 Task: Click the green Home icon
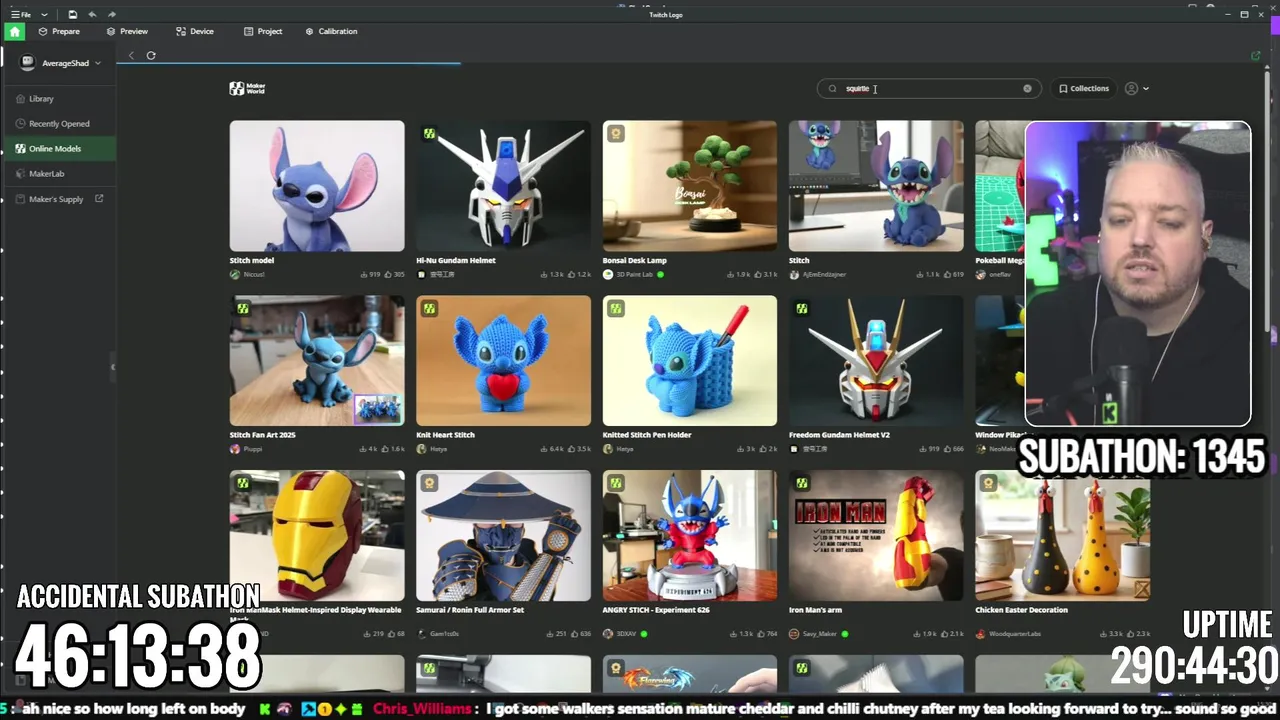(14, 31)
